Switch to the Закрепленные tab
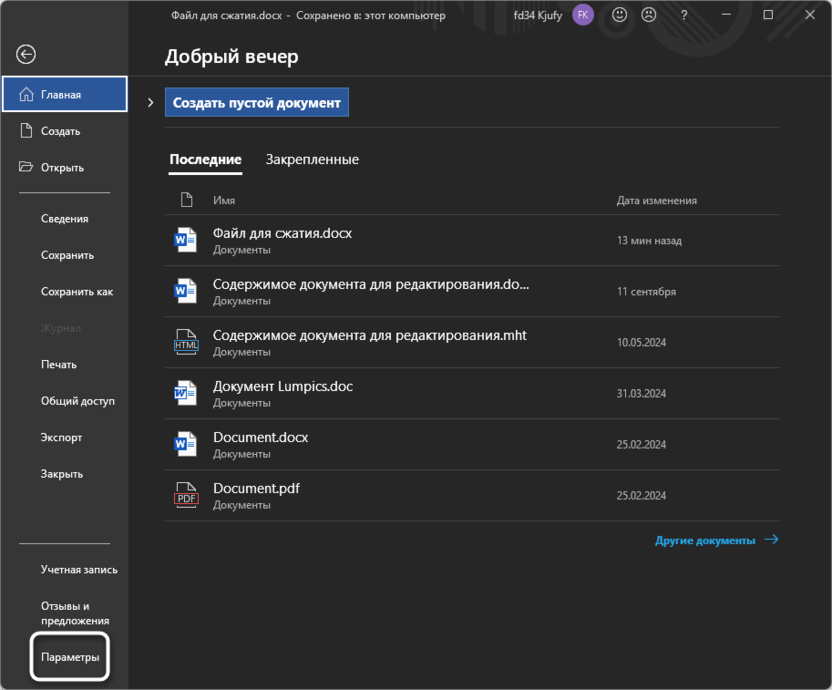This screenshot has width=832, height=690. click(312, 160)
